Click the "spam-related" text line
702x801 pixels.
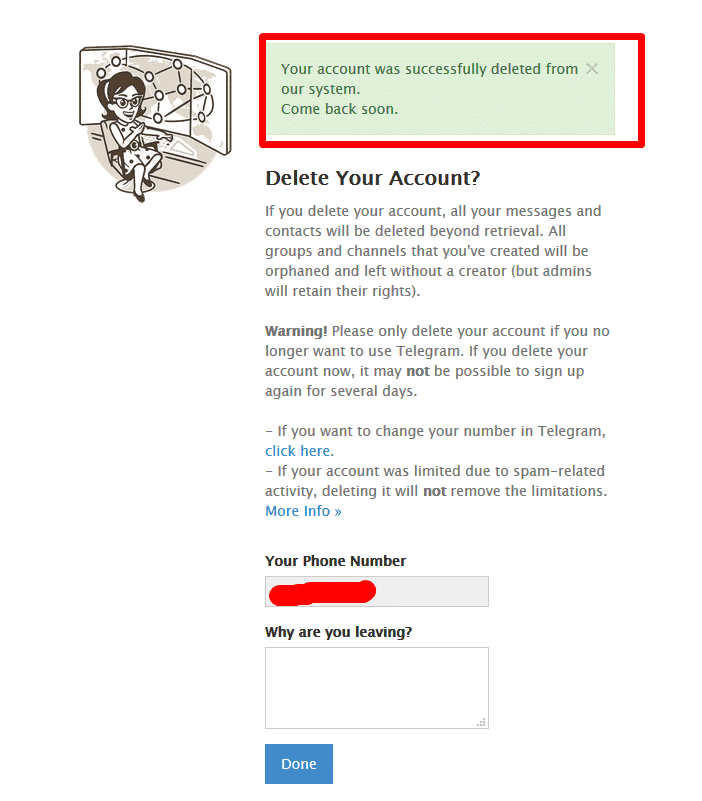435,471
